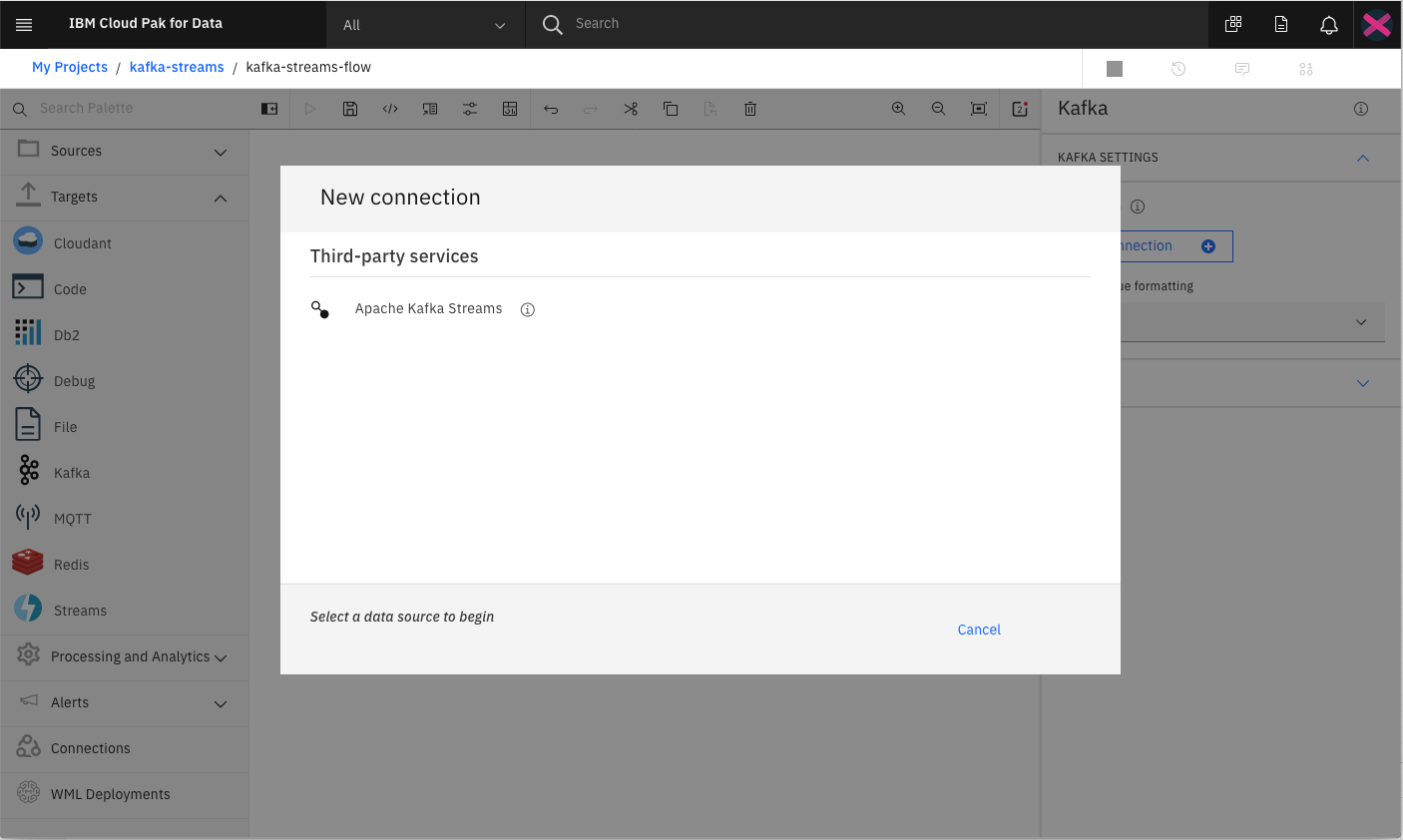Open the hamburger navigation menu

tap(24, 24)
